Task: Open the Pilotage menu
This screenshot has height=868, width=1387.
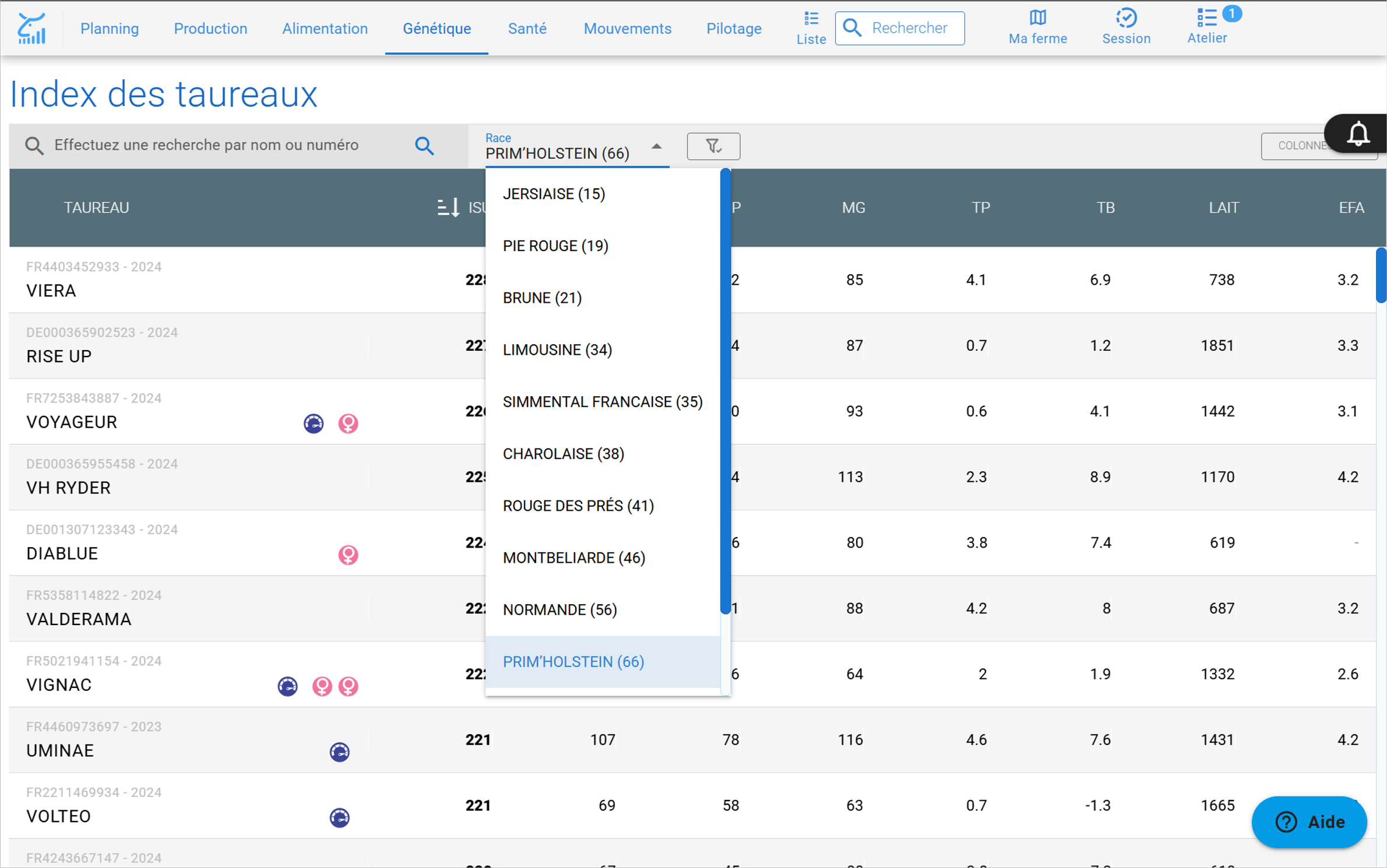Action: point(733,29)
